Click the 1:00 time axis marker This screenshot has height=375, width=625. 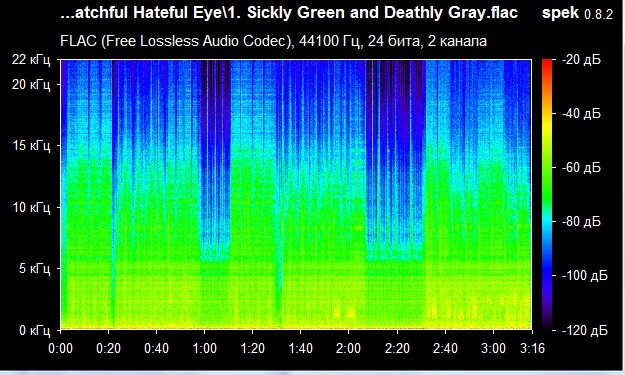click(204, 349)
